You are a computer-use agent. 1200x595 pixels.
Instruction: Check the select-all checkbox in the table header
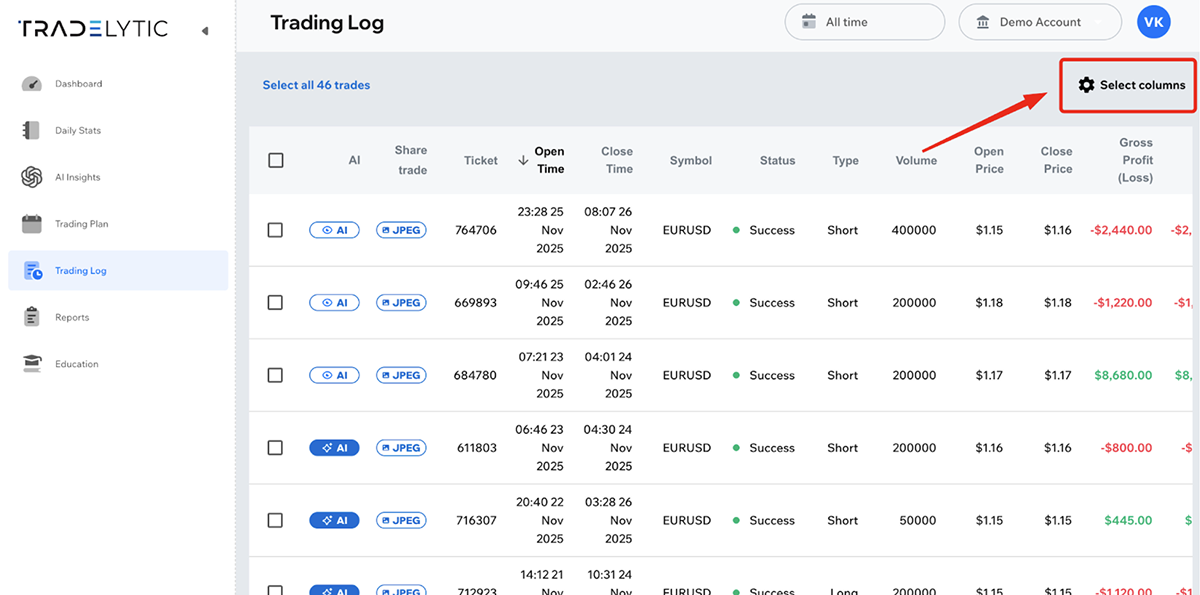(275, 159)
